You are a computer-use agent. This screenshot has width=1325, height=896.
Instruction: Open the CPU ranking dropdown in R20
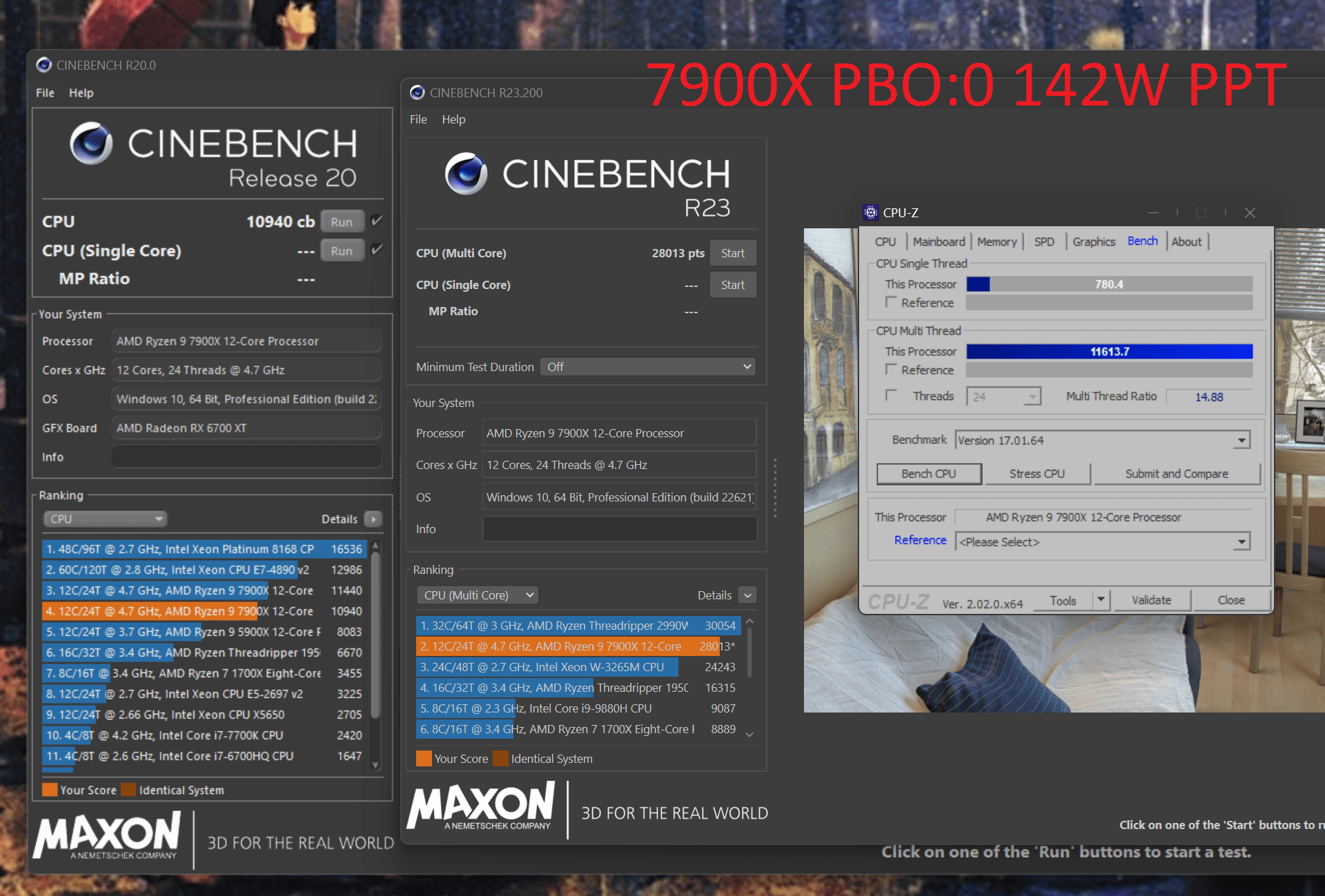pyautogui.click(x=105, y=519)
